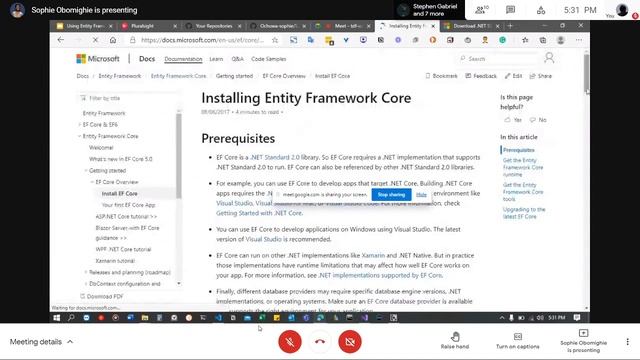Turn on the camera in Meet
Viewport: 640px width, 360px height.
350,341
